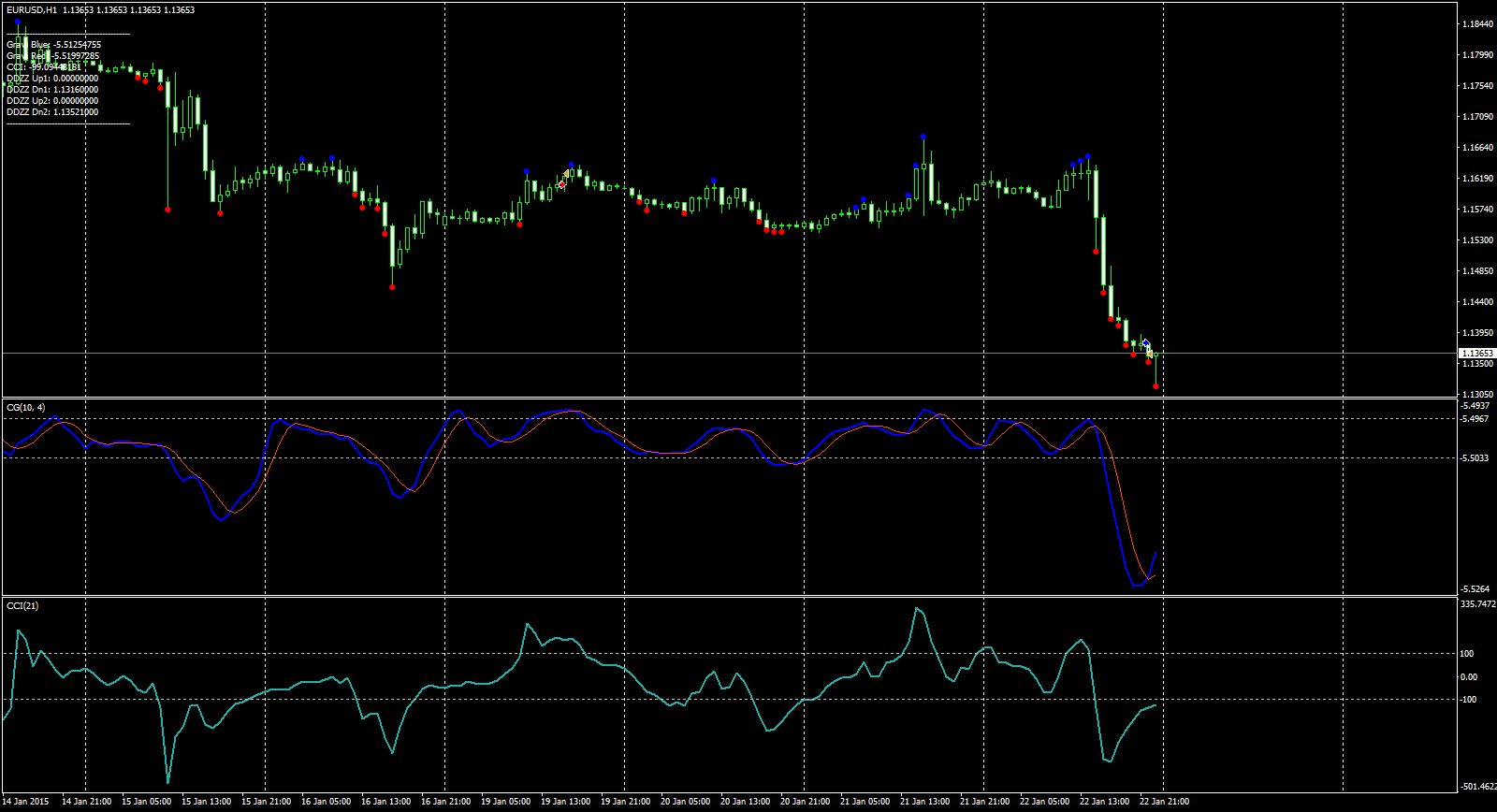Click the '20 Jan 13:00' time label
This screenshot has width=1497, height=812.
point(746,802)
